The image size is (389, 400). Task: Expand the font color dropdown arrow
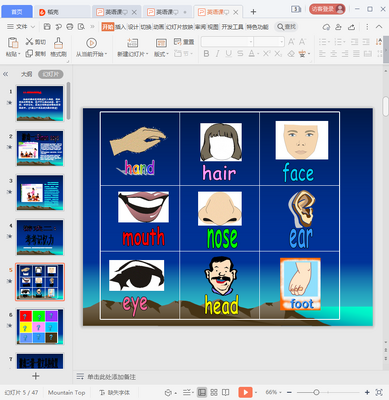pos(258,54)
